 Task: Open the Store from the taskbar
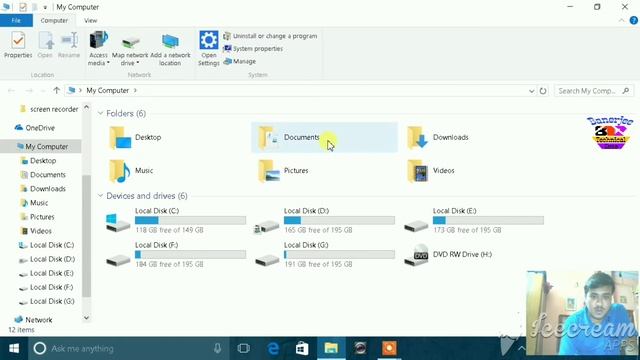tap(302, 348)
